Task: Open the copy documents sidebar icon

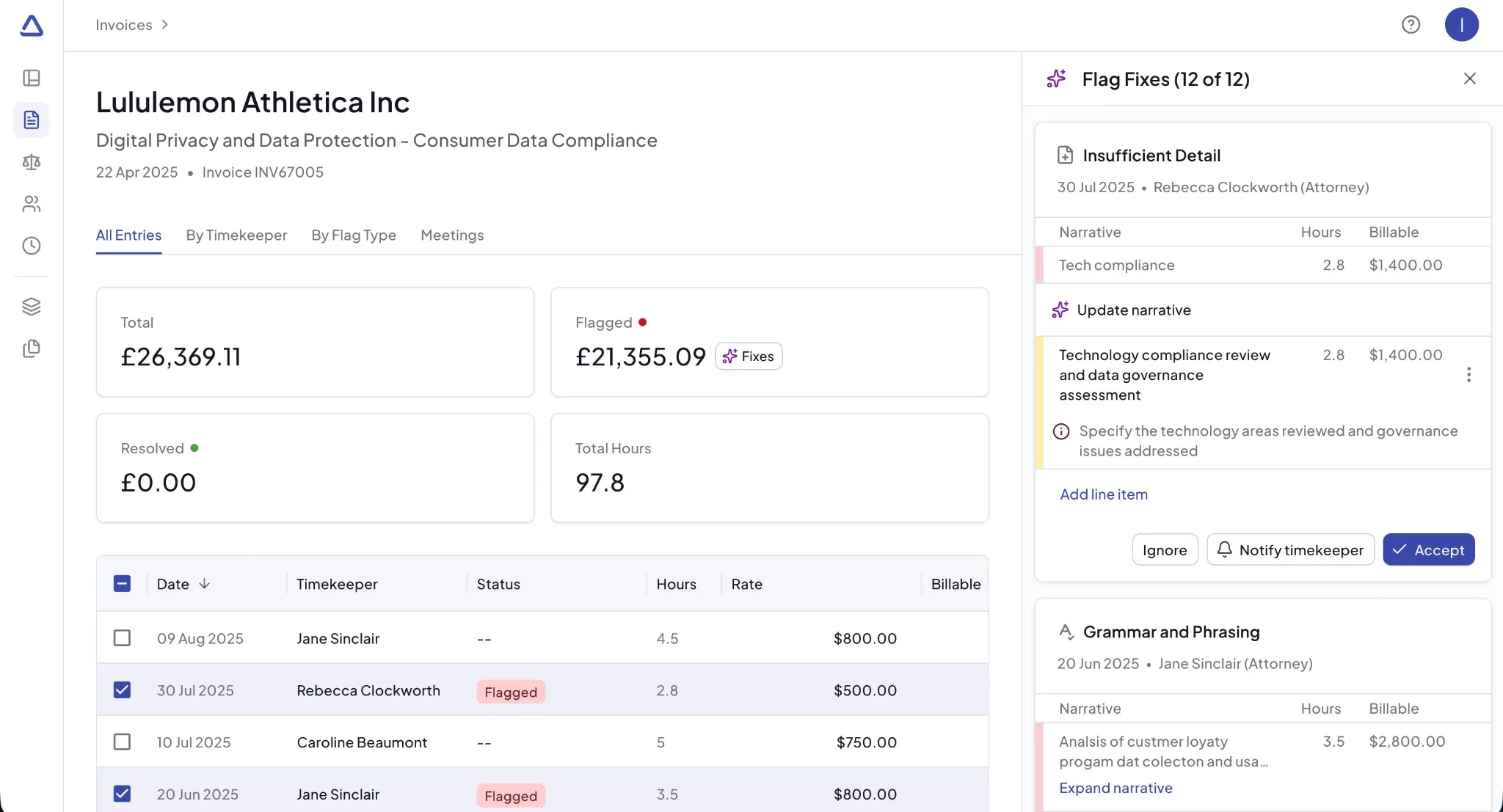Action: coord(32,348)
